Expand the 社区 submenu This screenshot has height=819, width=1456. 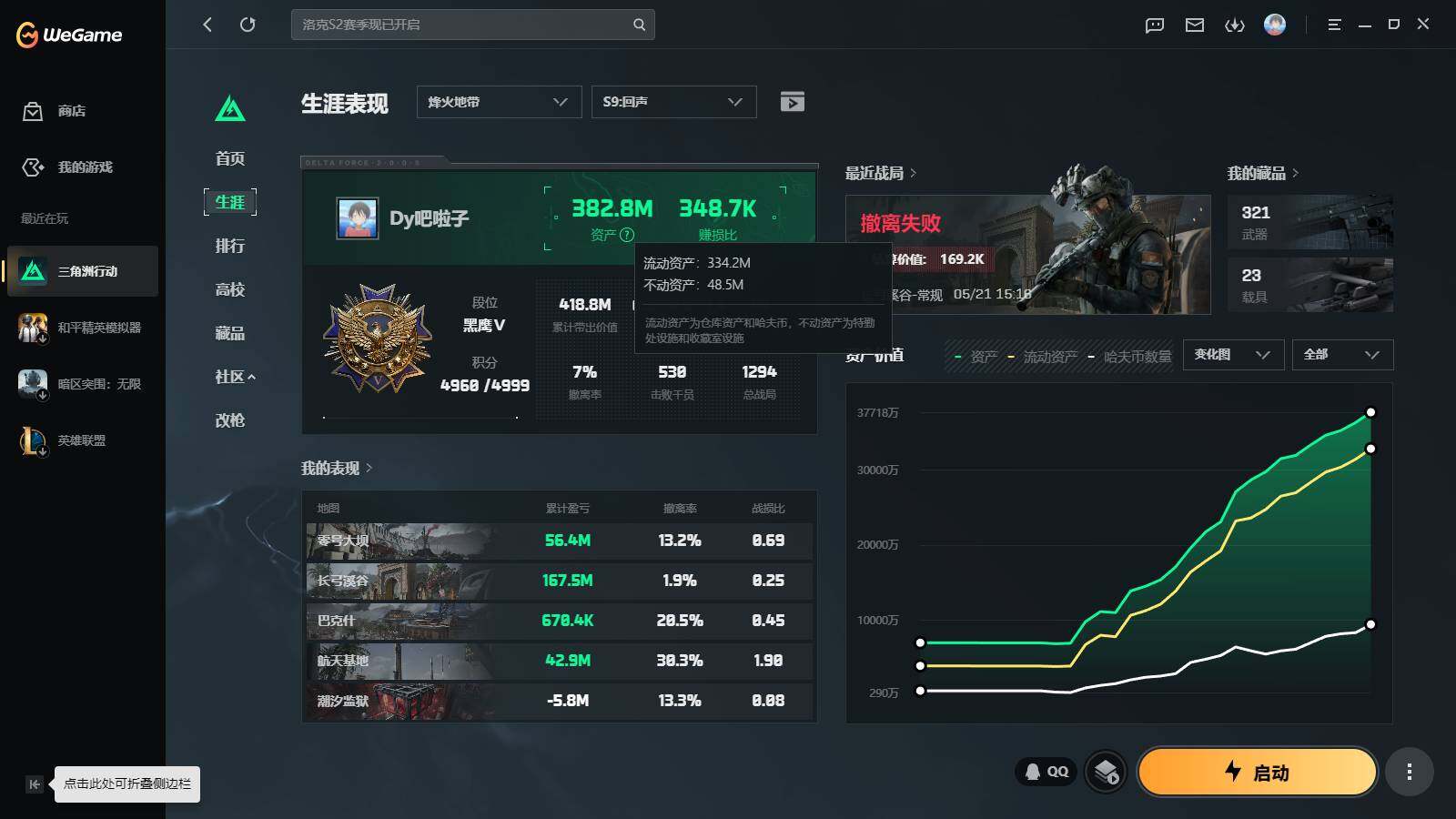click(235, 377)
